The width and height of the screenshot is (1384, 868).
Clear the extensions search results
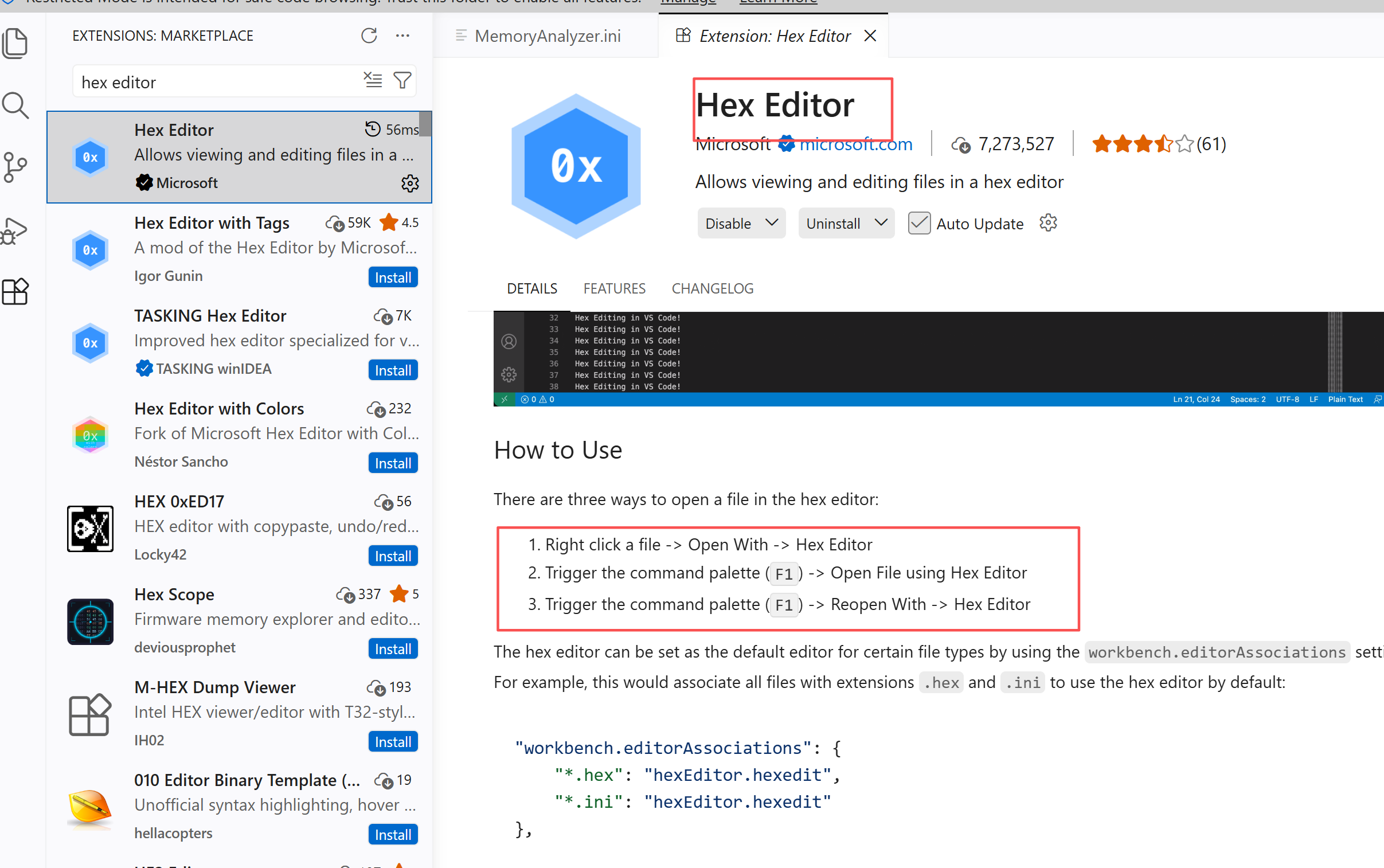pos(373,80)
